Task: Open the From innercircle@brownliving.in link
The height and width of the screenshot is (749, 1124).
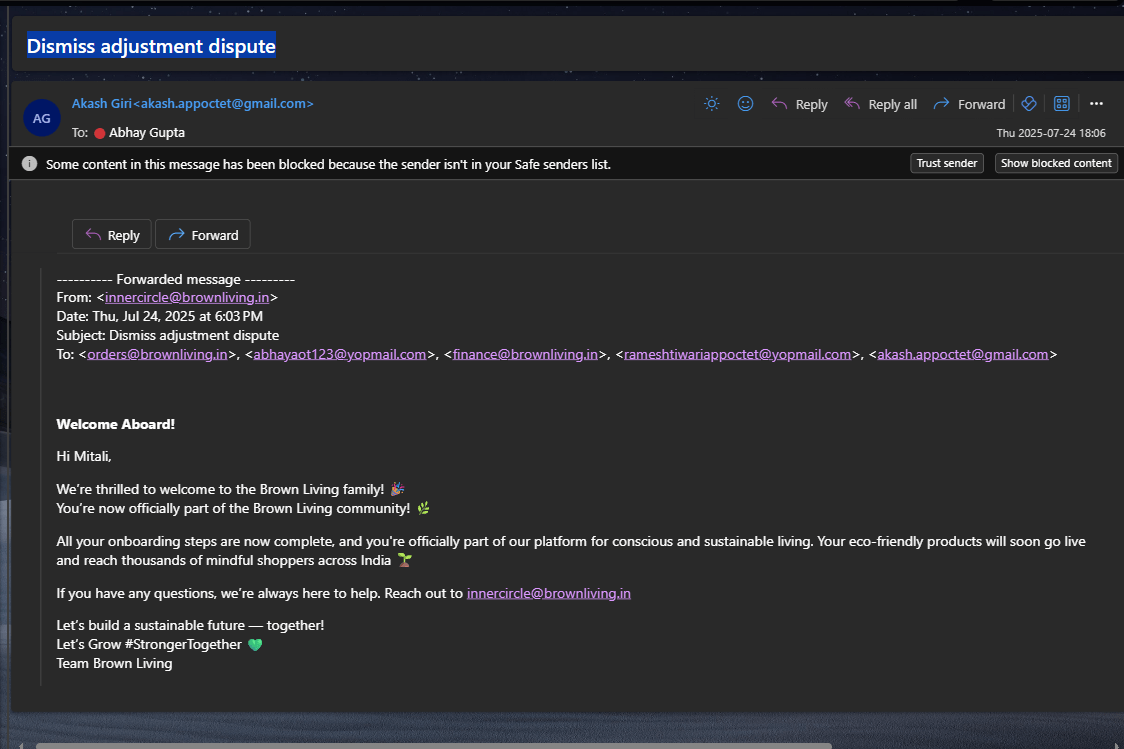Action: pyautogui.click(x=187, y=297)
